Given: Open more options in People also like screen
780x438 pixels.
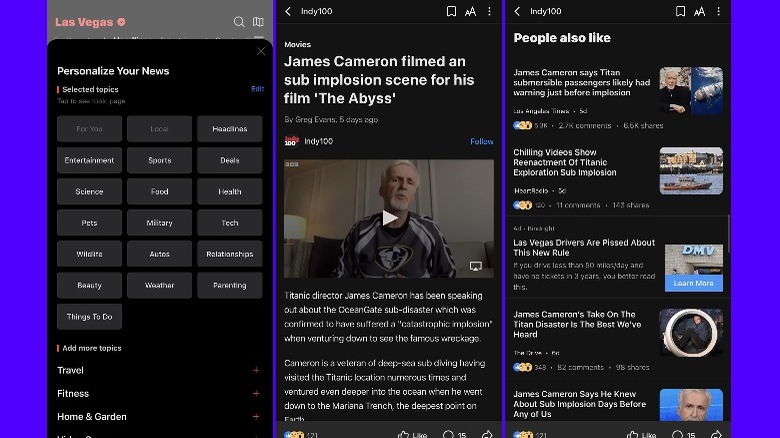Looking at the screenshot, I should pos(718,11).
